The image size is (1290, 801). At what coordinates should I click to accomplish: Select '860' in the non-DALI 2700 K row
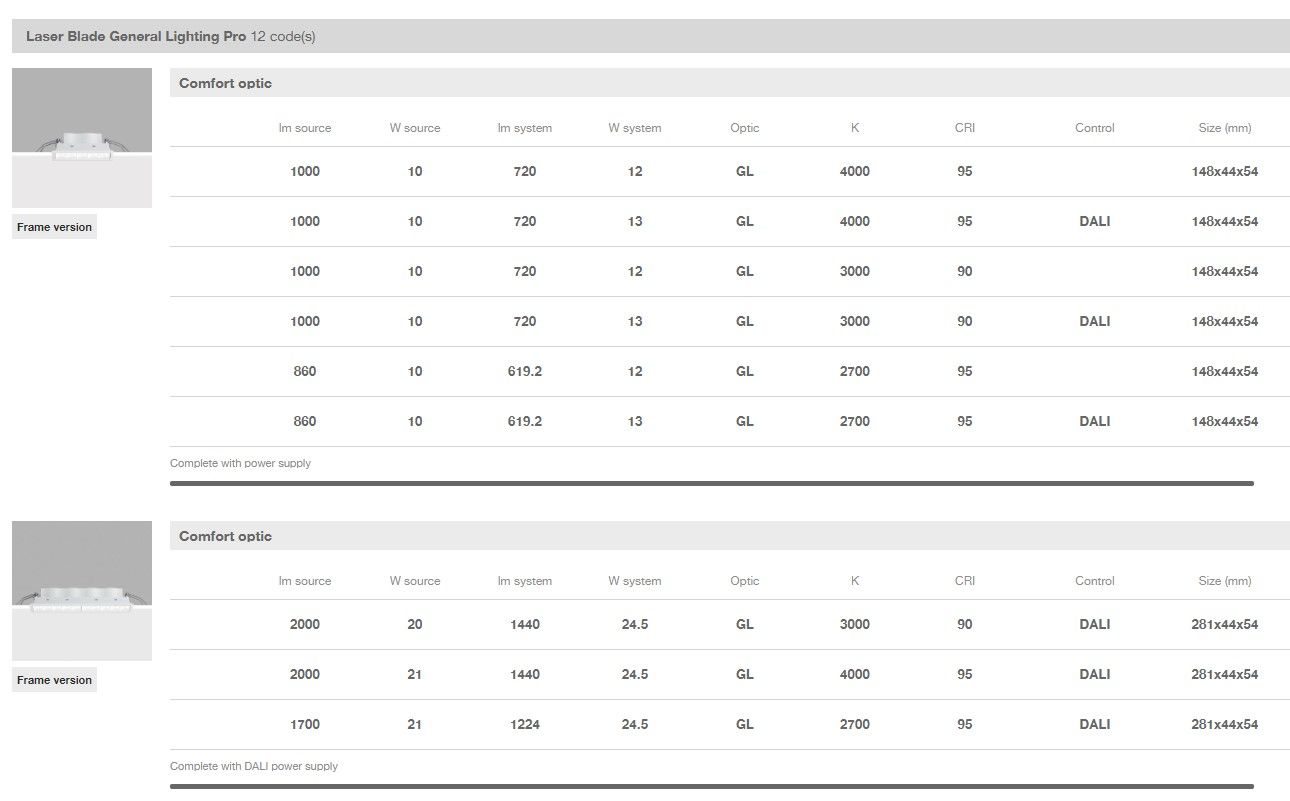tap(305, 371)
